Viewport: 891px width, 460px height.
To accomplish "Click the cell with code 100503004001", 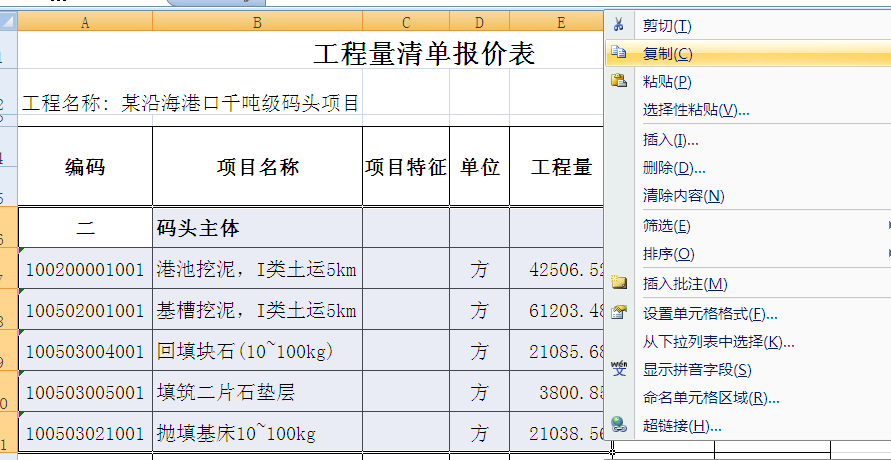I will click(x=85, y=352).
